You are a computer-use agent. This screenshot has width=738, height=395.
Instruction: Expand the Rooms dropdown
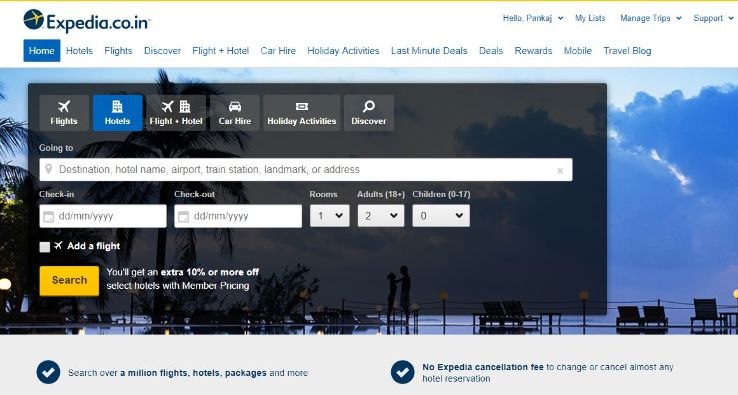tap(329, 216)
